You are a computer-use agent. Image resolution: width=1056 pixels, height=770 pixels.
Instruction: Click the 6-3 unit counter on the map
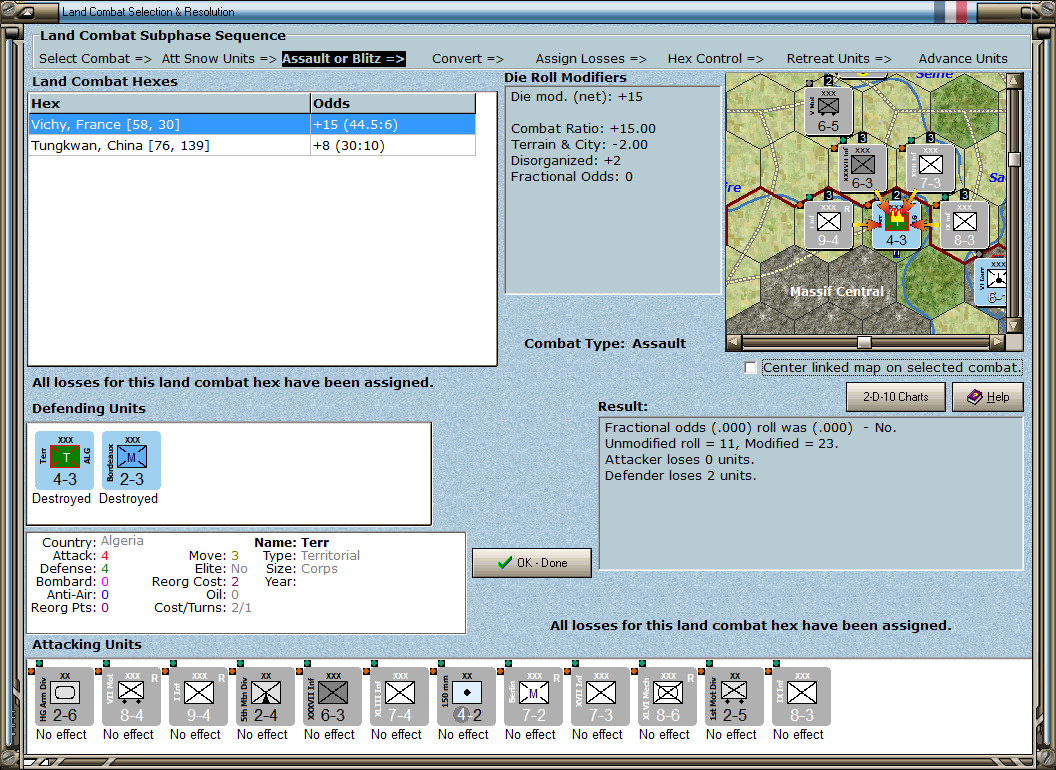click(x=863, y=168)
